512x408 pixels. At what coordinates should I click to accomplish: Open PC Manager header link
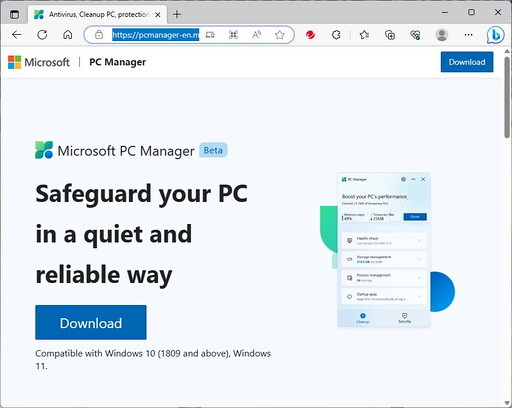pos(117,62)
